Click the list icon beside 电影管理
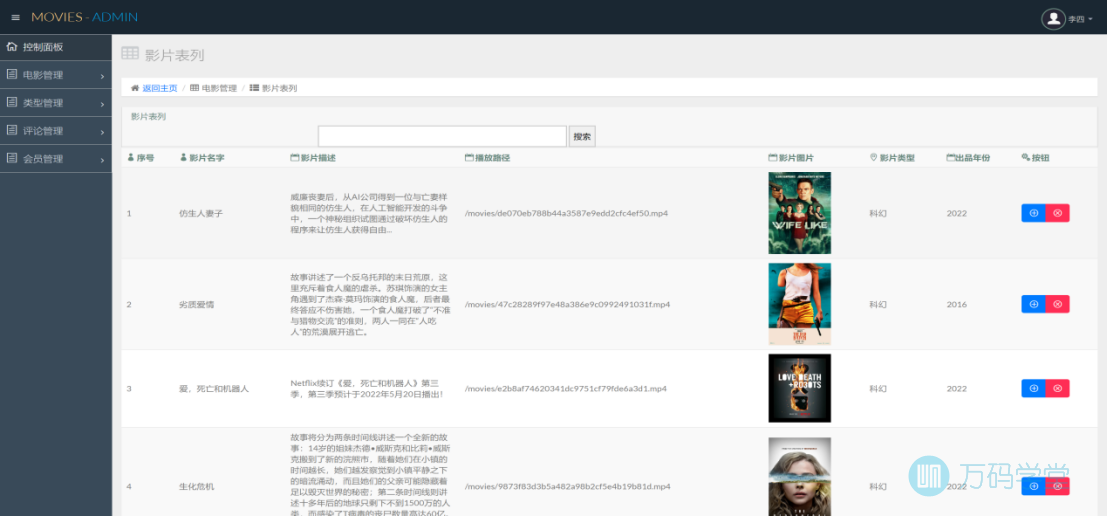The image size is (1108, 516). click(11, 74)
